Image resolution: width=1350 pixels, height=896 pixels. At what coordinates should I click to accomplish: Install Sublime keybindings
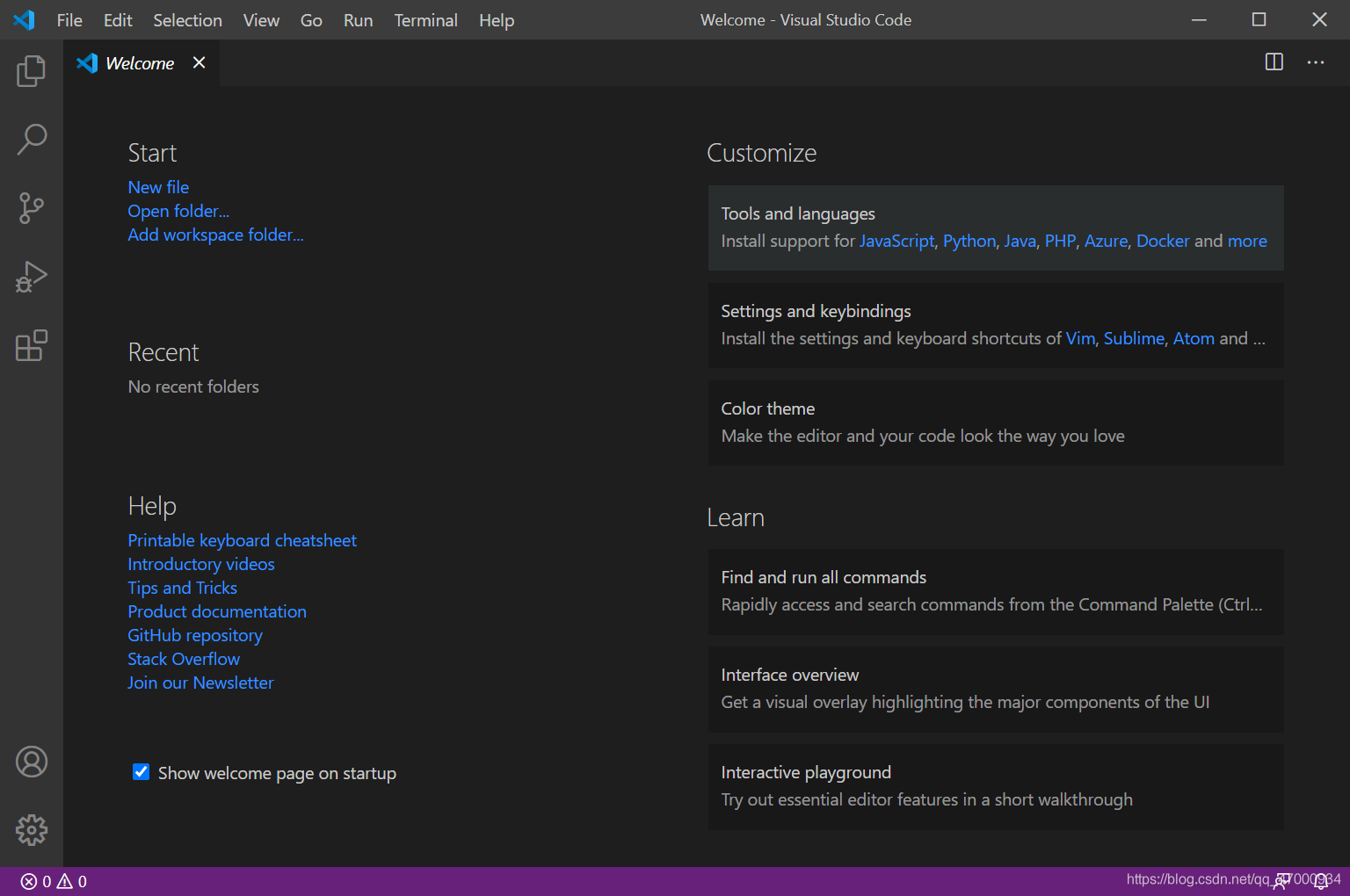pyautogui.click(x=1134, y=338)
